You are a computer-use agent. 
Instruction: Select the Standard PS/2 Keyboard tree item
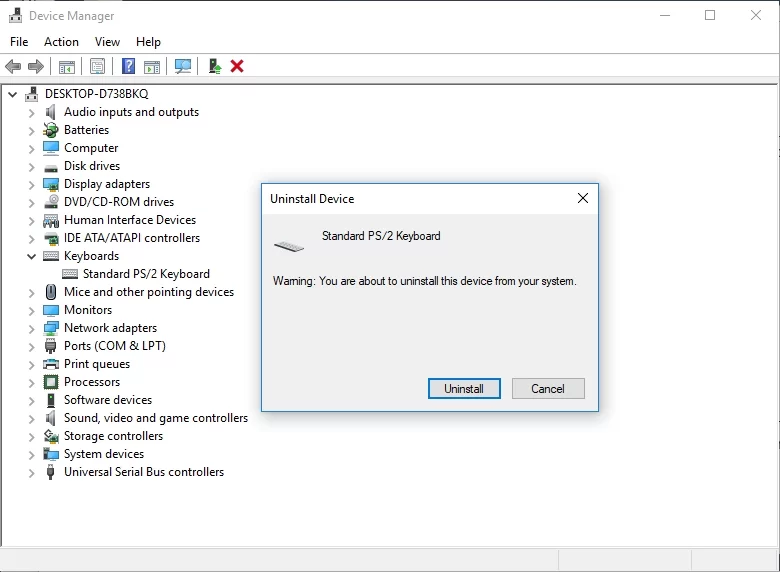[146, 274]
